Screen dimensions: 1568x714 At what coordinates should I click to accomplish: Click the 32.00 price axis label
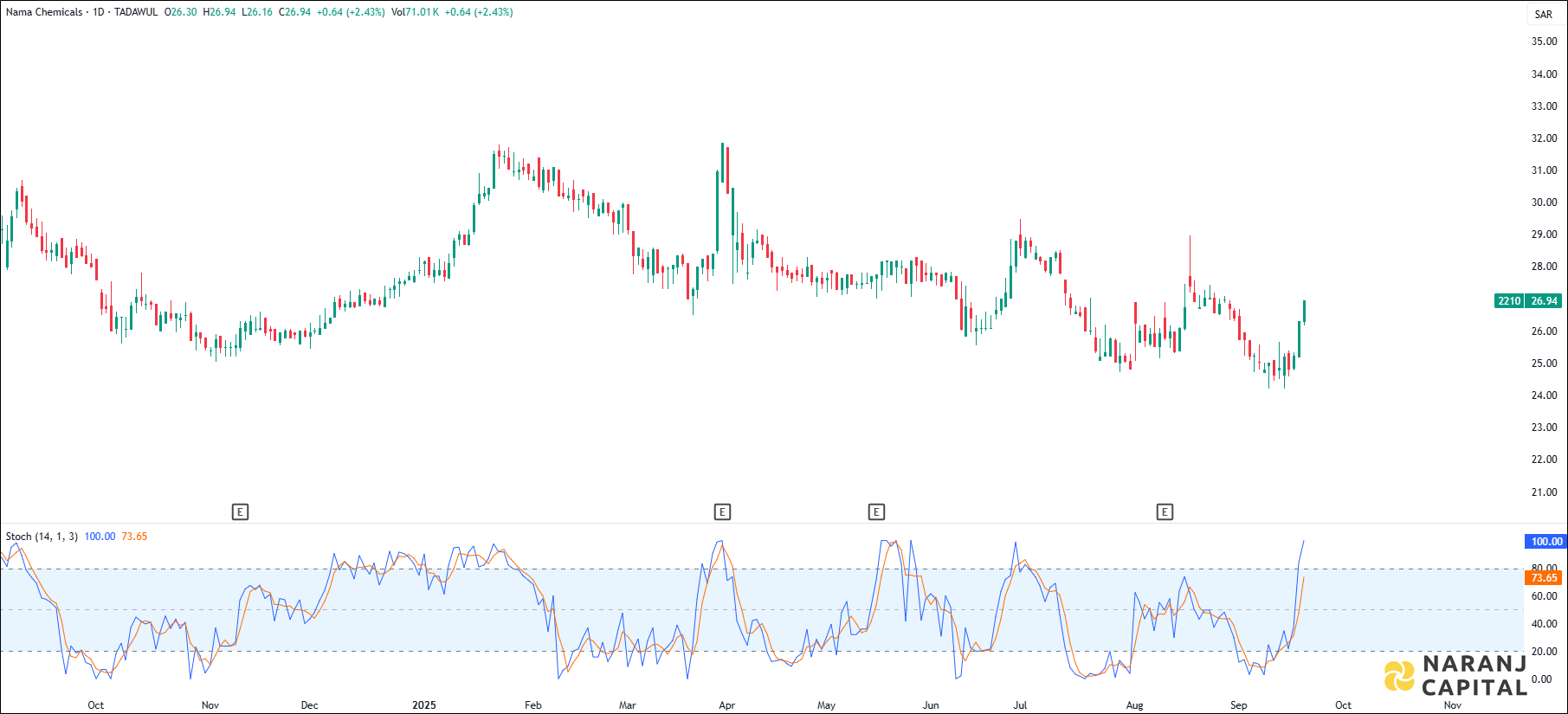(1544, 138)
